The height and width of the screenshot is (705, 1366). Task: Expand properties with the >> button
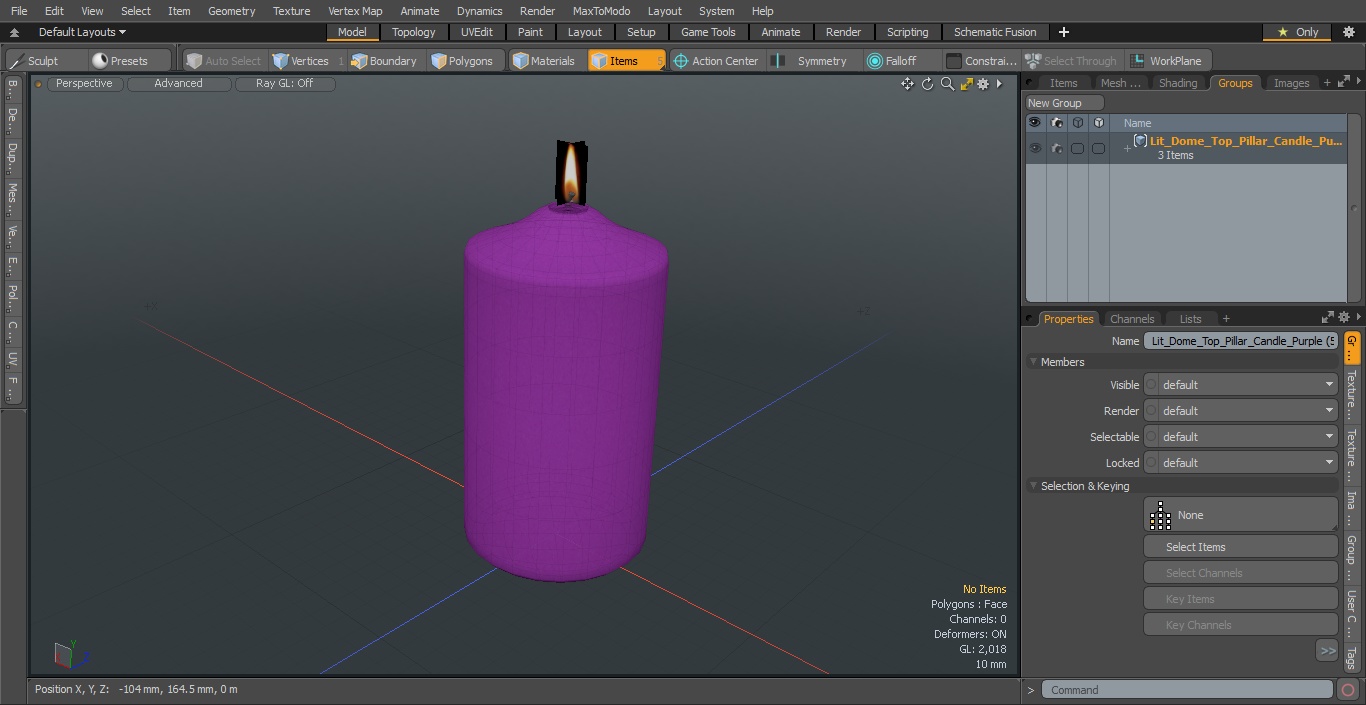1327,651
